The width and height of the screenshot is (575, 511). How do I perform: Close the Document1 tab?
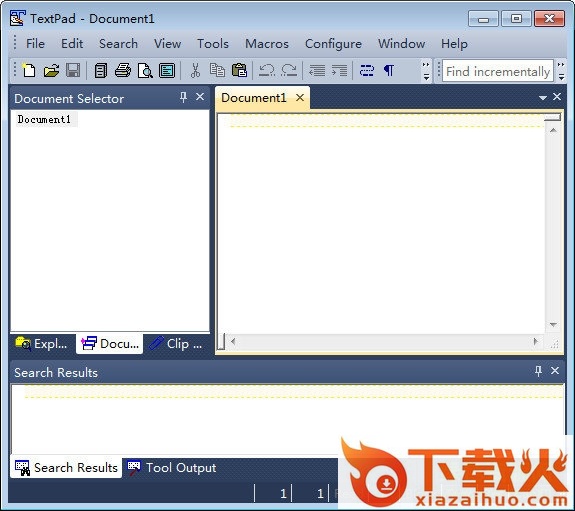[x=300, y=98]
